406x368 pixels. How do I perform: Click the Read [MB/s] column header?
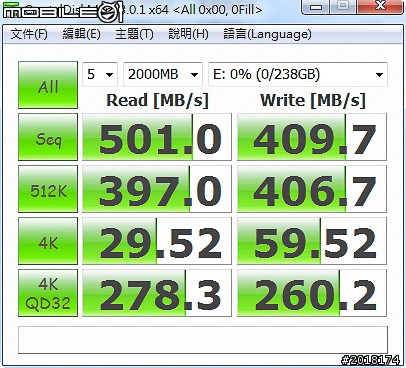pos(157,100)
